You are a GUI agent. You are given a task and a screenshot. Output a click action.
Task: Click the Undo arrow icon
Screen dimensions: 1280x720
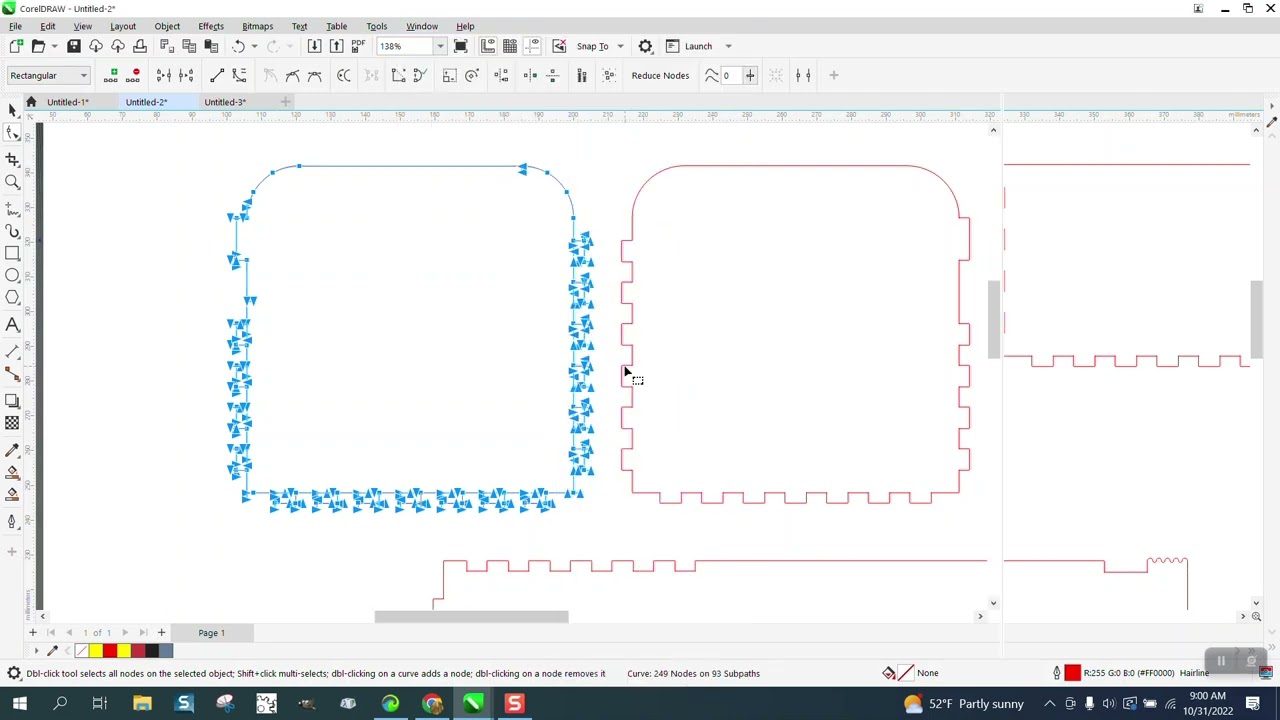[x=238, y=46]
